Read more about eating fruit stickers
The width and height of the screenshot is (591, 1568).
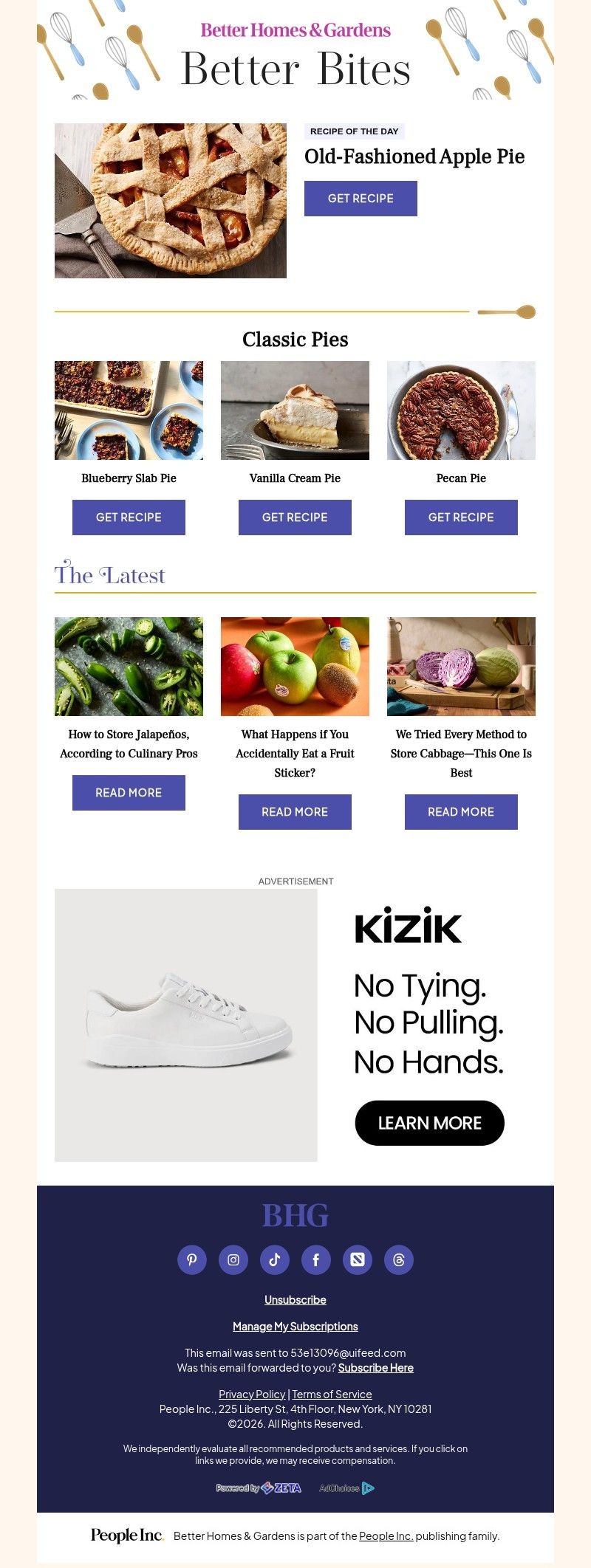pos(294,811)
